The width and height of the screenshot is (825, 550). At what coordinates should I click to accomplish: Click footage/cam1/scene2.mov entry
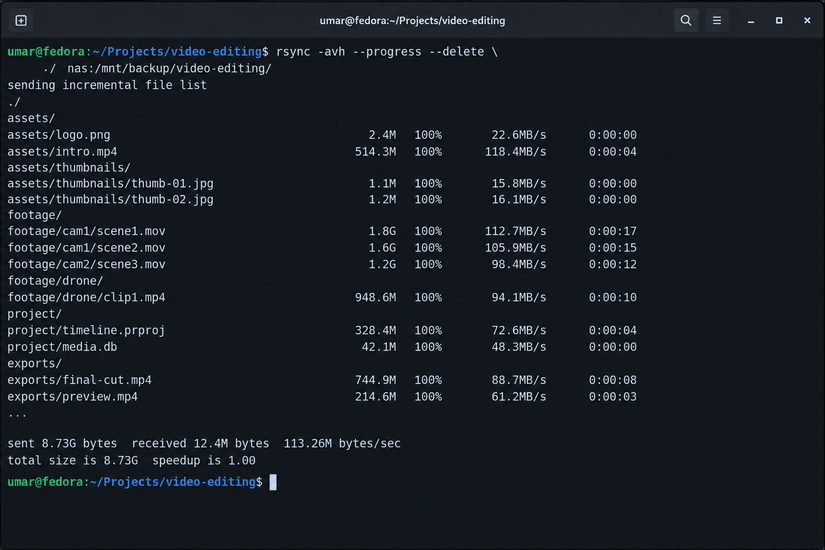click(86, 248)
